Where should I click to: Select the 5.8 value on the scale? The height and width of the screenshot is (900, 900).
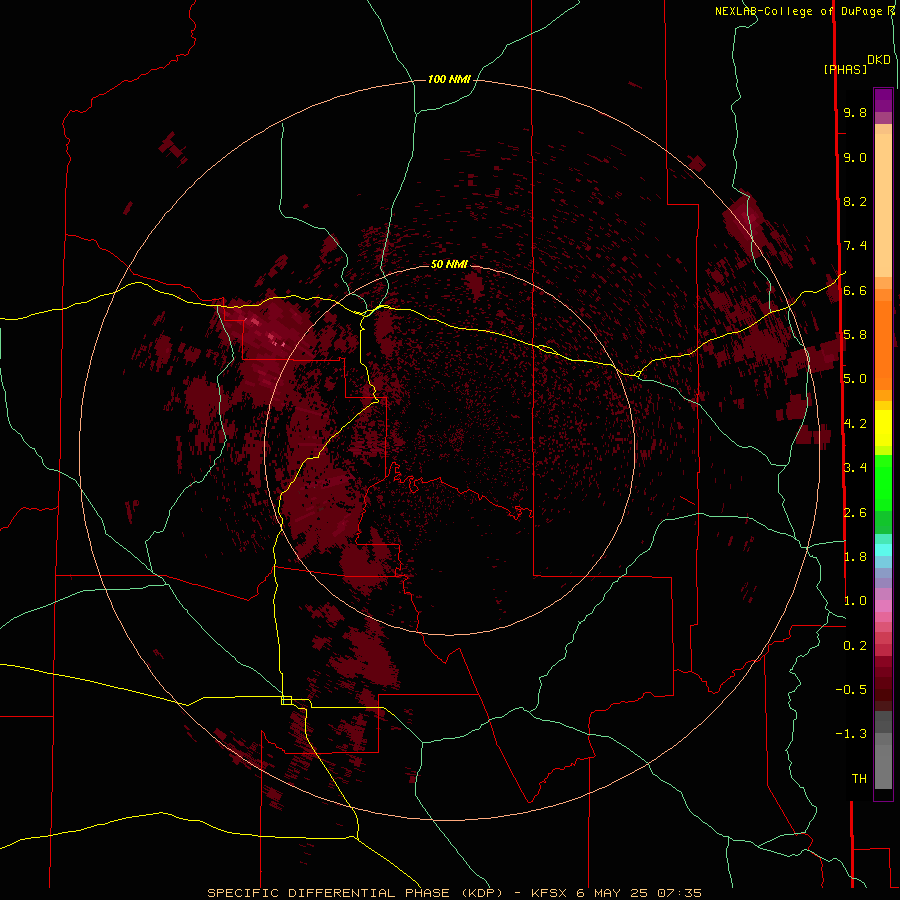coord(855,335)
